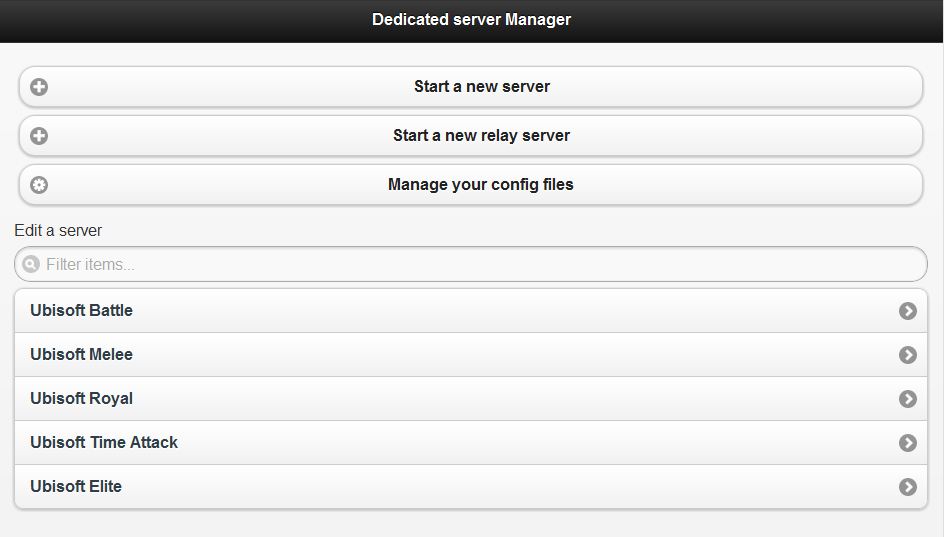Click the gear icon beside Manage your config files
The width and height of the screenshot is (944, 537).
coord(39,185)
